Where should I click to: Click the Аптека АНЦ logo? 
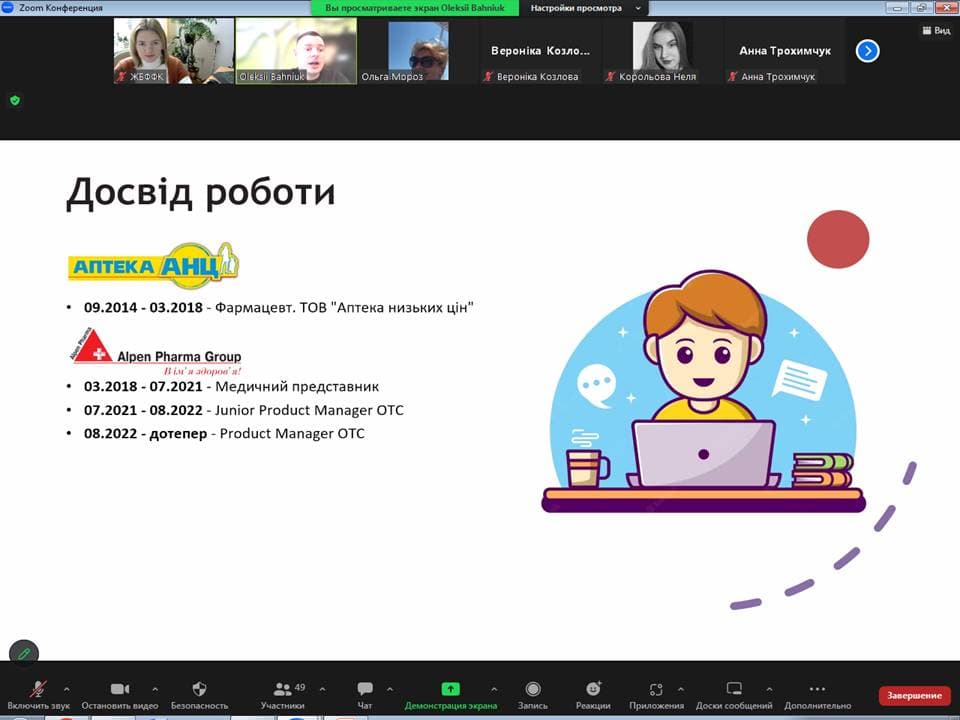pyautogui.click(x=153, y=265)
